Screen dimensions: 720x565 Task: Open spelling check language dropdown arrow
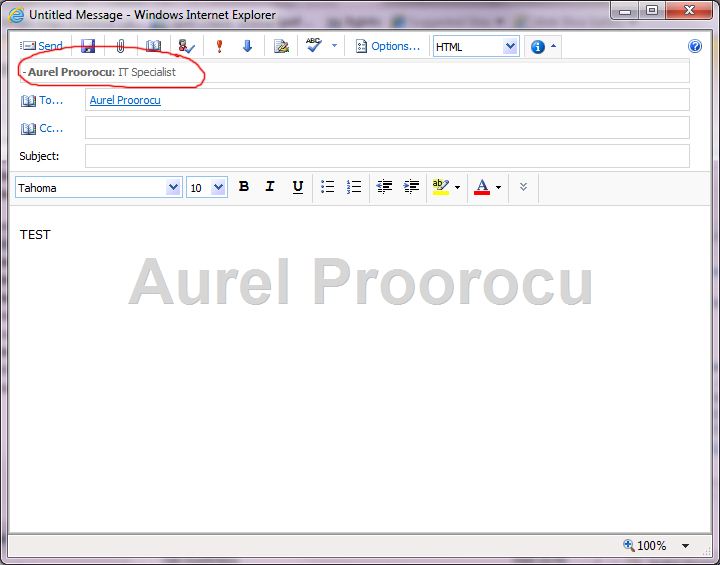334,45
